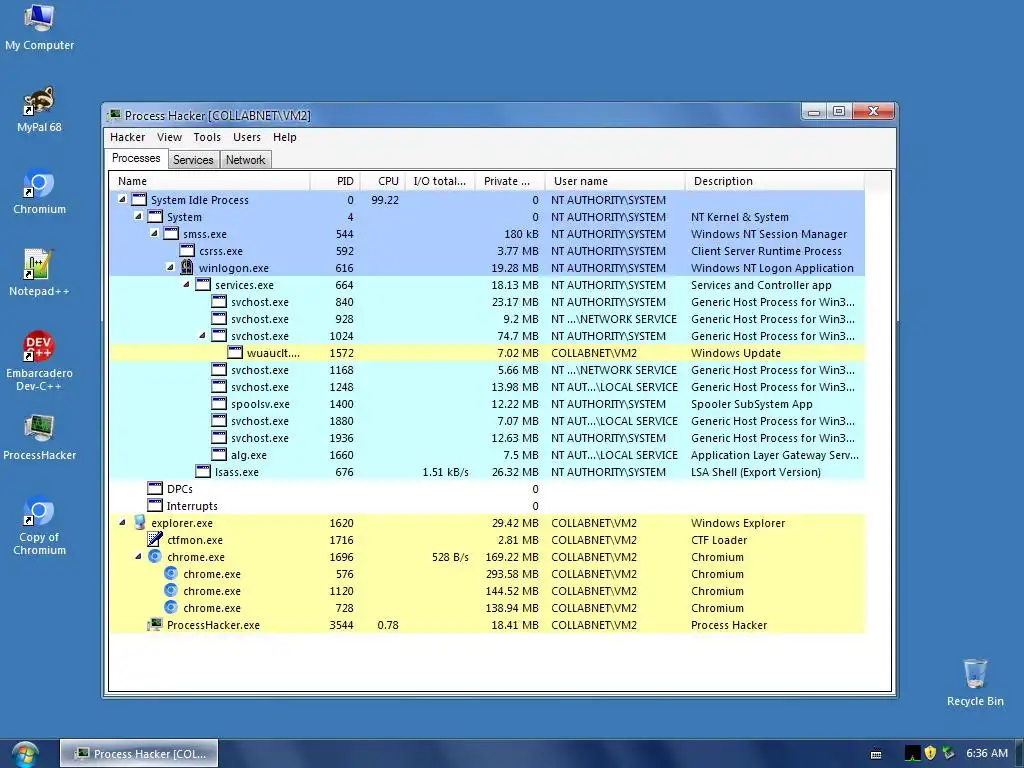
Task: Click keyboard tray icon
Action: pyautogui.click(x=876, y=754)
